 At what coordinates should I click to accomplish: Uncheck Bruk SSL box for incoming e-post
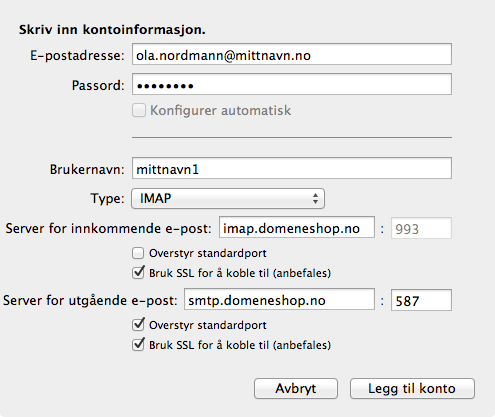[x=138, y=273]
